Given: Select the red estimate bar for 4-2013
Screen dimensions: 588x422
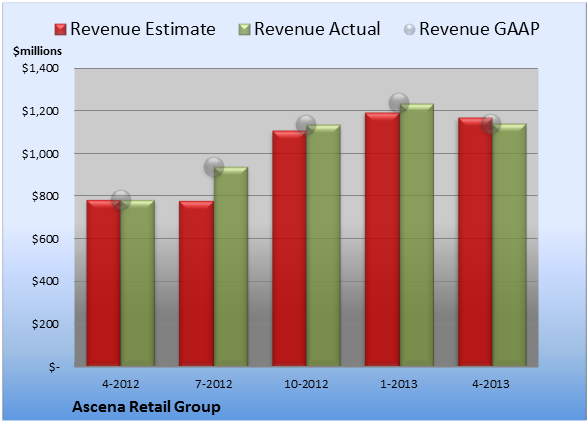Looking at the screenshot, I should pyautogui.click(x=475, y=242).
